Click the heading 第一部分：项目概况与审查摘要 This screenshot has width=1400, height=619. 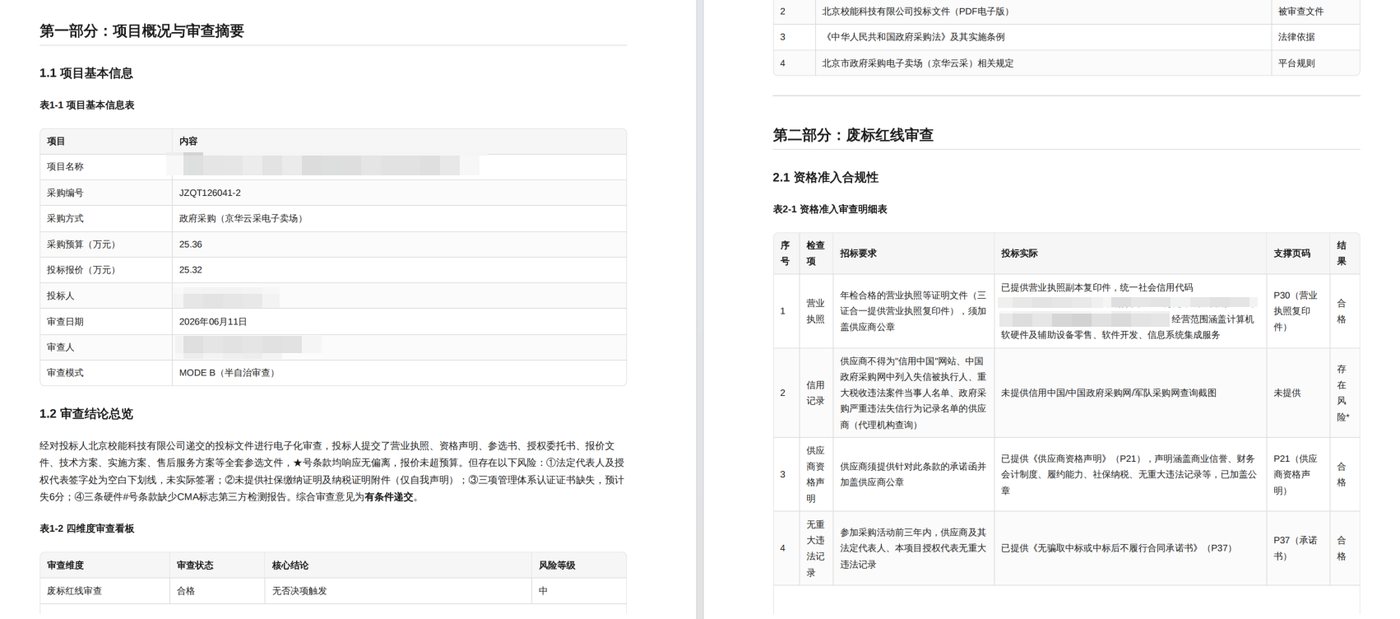coord(141,31)
